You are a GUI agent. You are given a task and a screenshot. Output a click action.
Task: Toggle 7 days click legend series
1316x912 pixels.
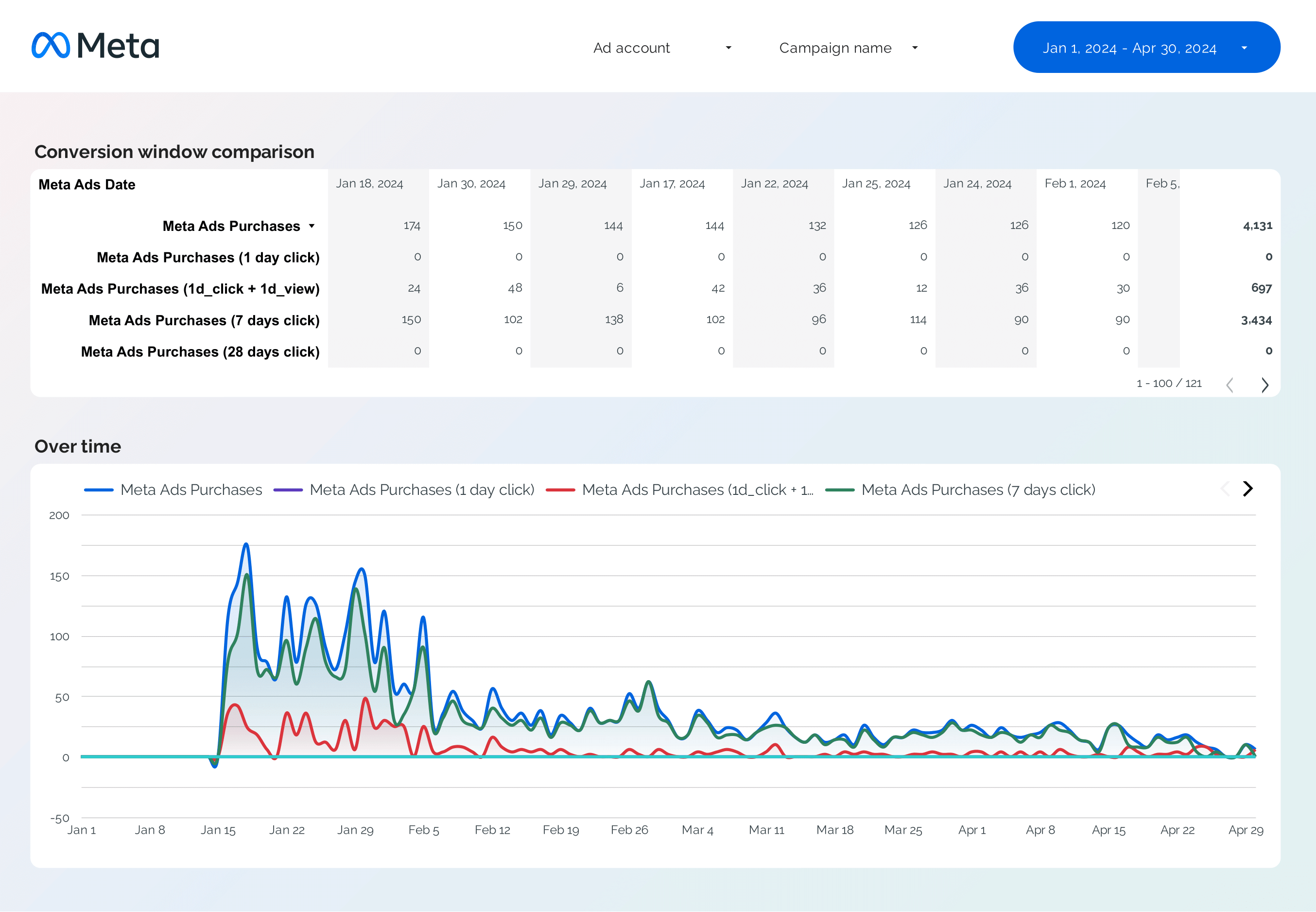[x=978, y=490]
